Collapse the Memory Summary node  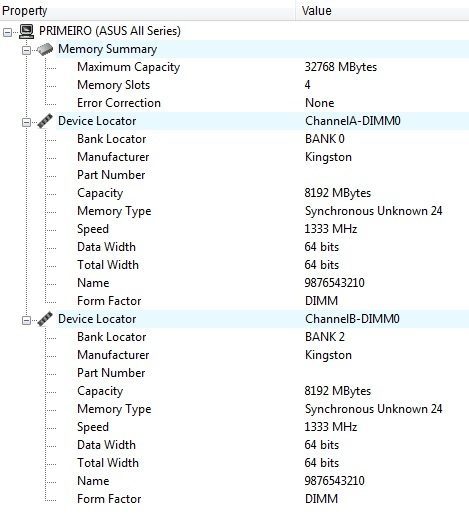click(26, 50)
